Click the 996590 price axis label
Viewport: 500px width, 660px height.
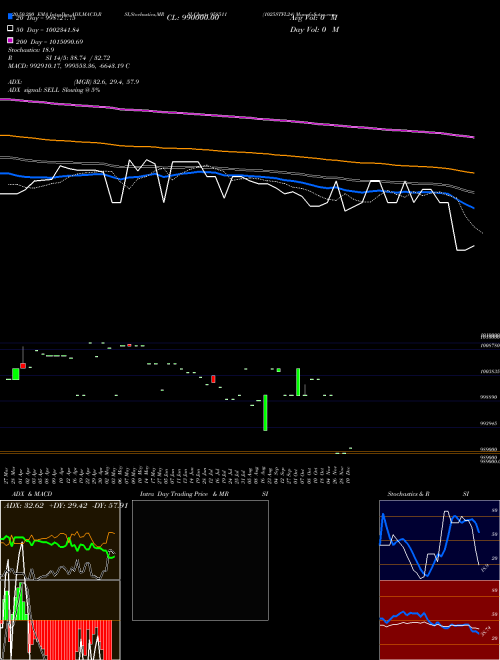(489, 397)
